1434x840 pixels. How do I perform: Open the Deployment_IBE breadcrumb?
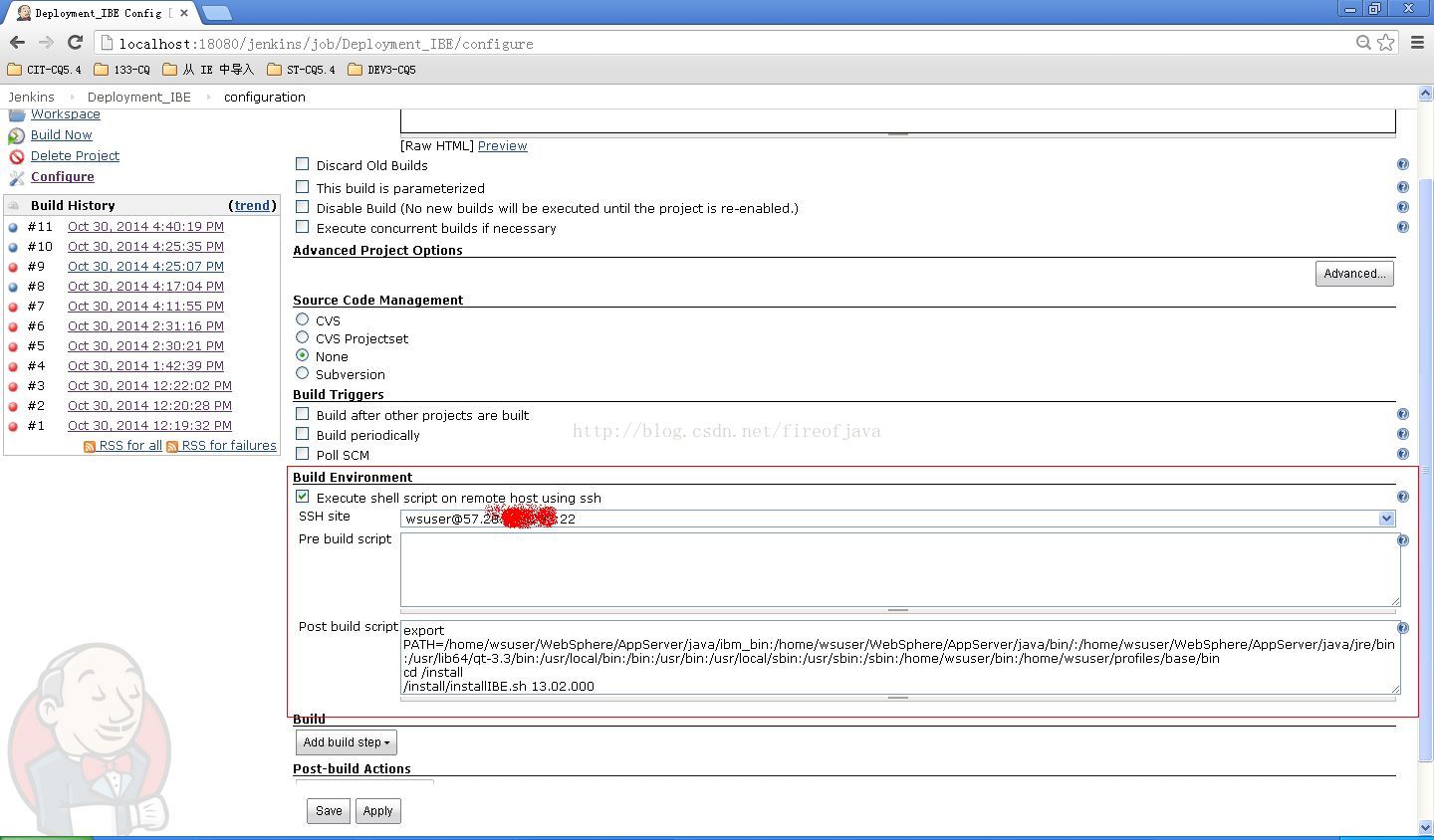point(139,97)
